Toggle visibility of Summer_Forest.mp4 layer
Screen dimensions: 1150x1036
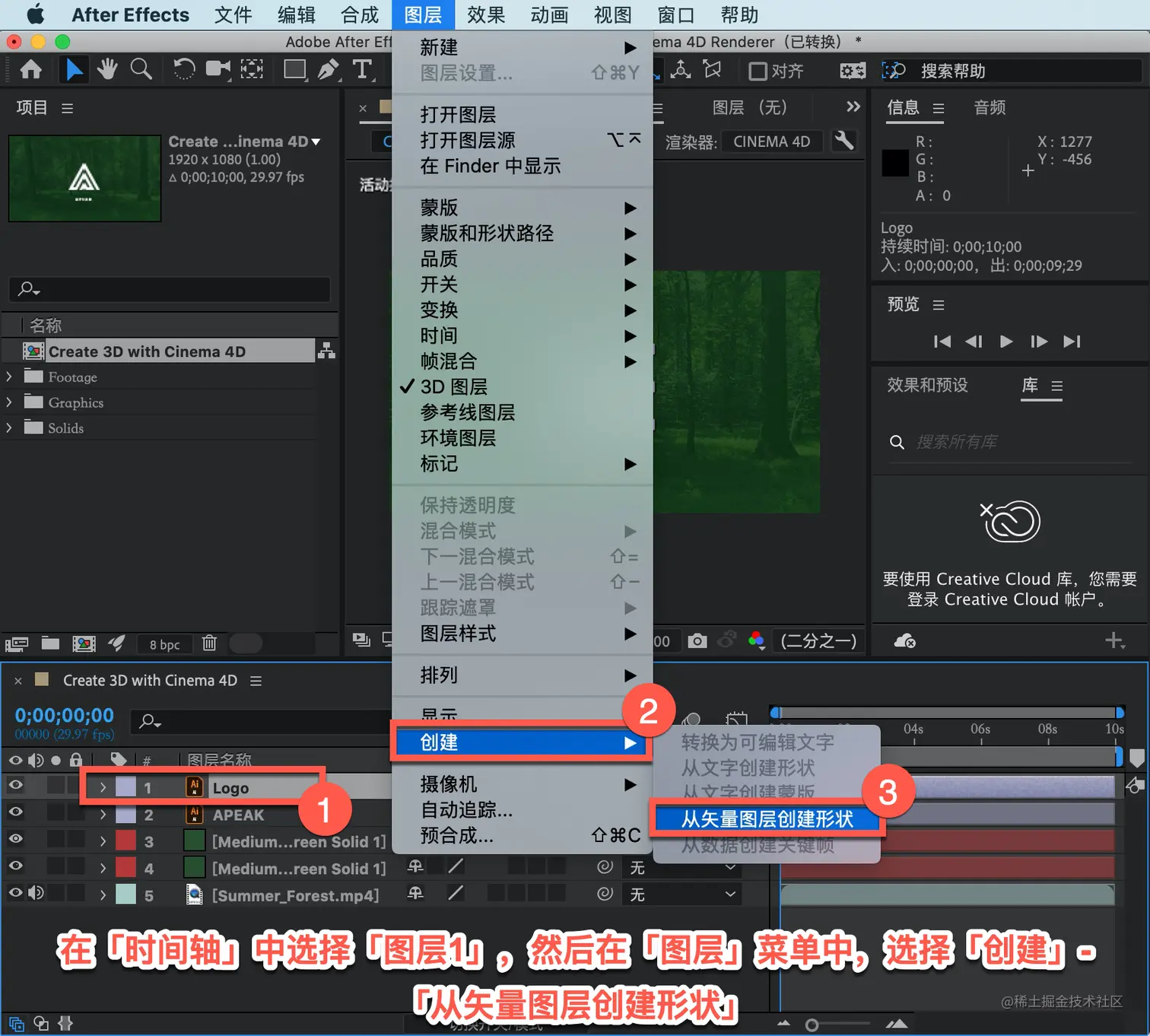(x=15, y=892)
